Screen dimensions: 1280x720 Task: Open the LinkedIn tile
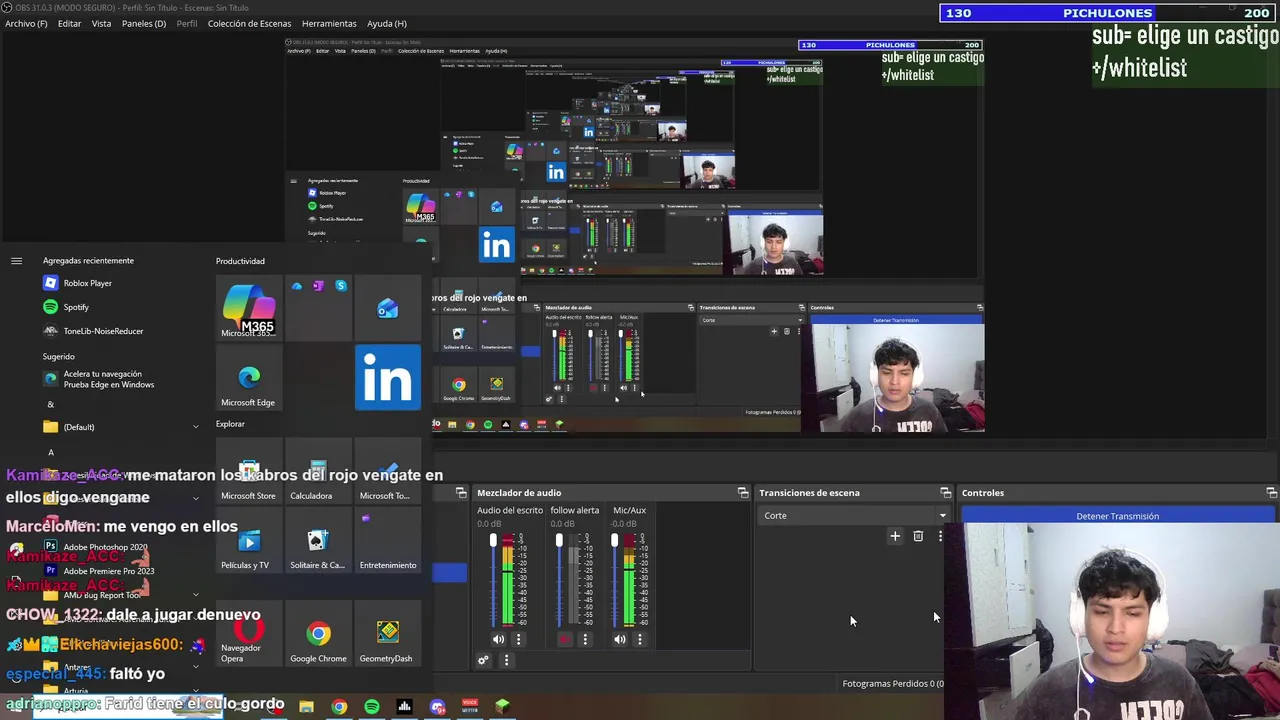point(388,378)
